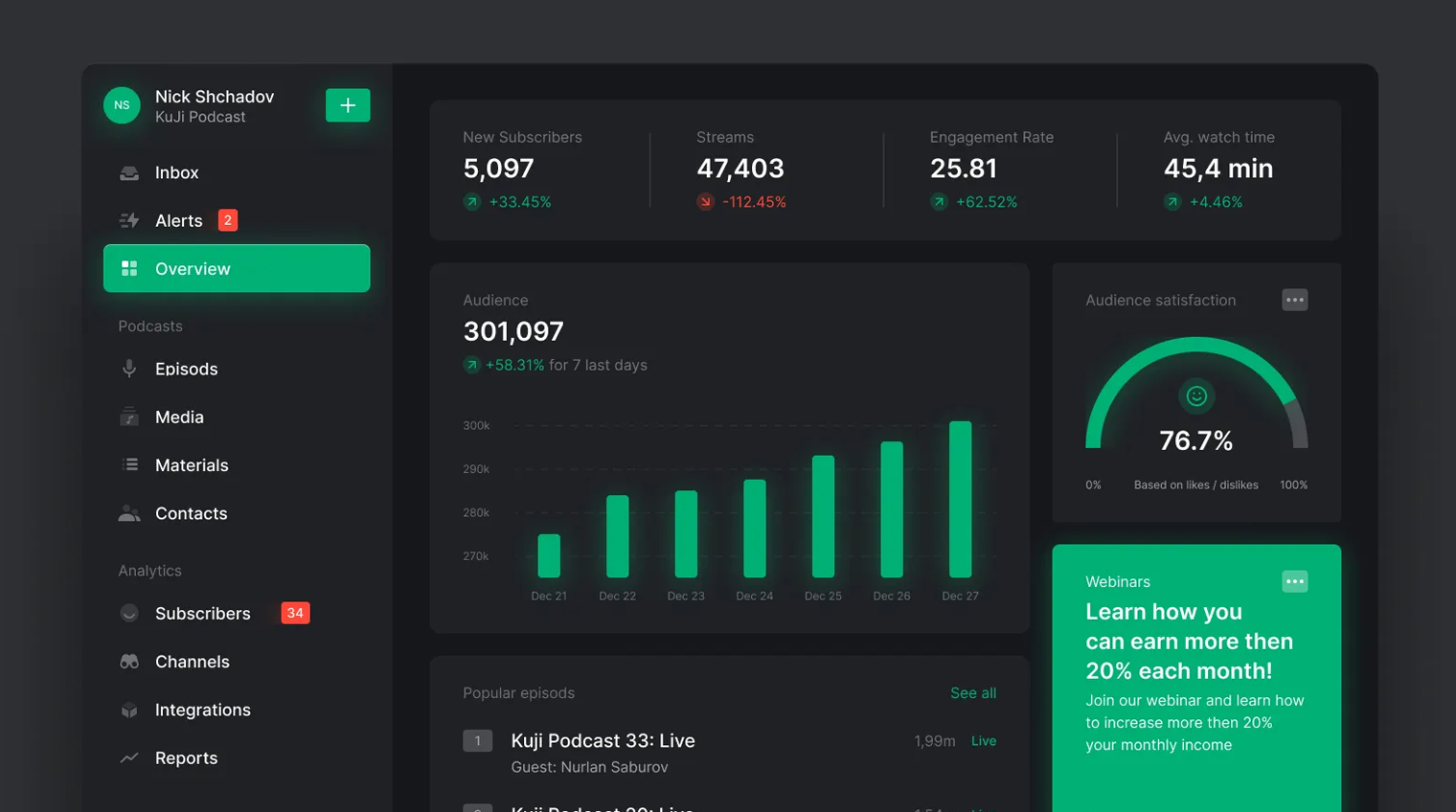This screenshot has height=812, width=1456.
Task: Click Based on likes / dislikes caption
Action: pos(1196,485)
